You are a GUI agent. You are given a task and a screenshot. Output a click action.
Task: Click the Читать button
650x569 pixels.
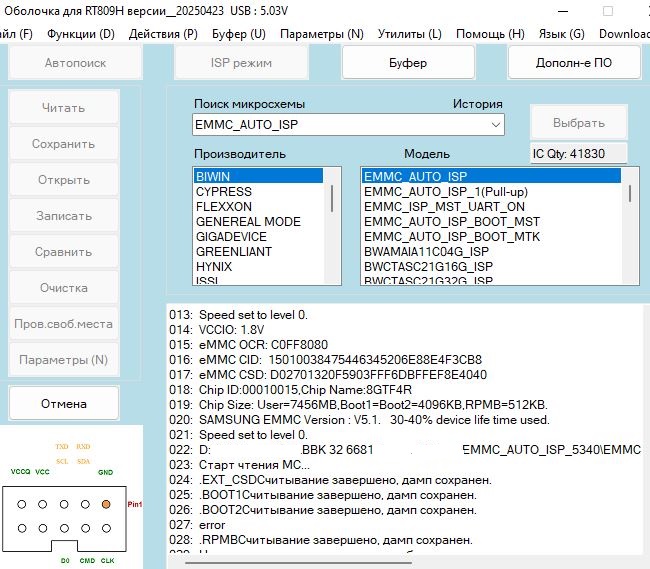64,108
